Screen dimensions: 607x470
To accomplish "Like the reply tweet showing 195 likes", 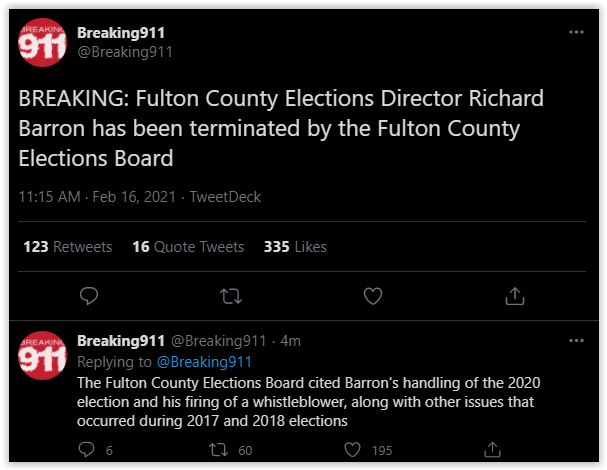I will coord(352,450).
